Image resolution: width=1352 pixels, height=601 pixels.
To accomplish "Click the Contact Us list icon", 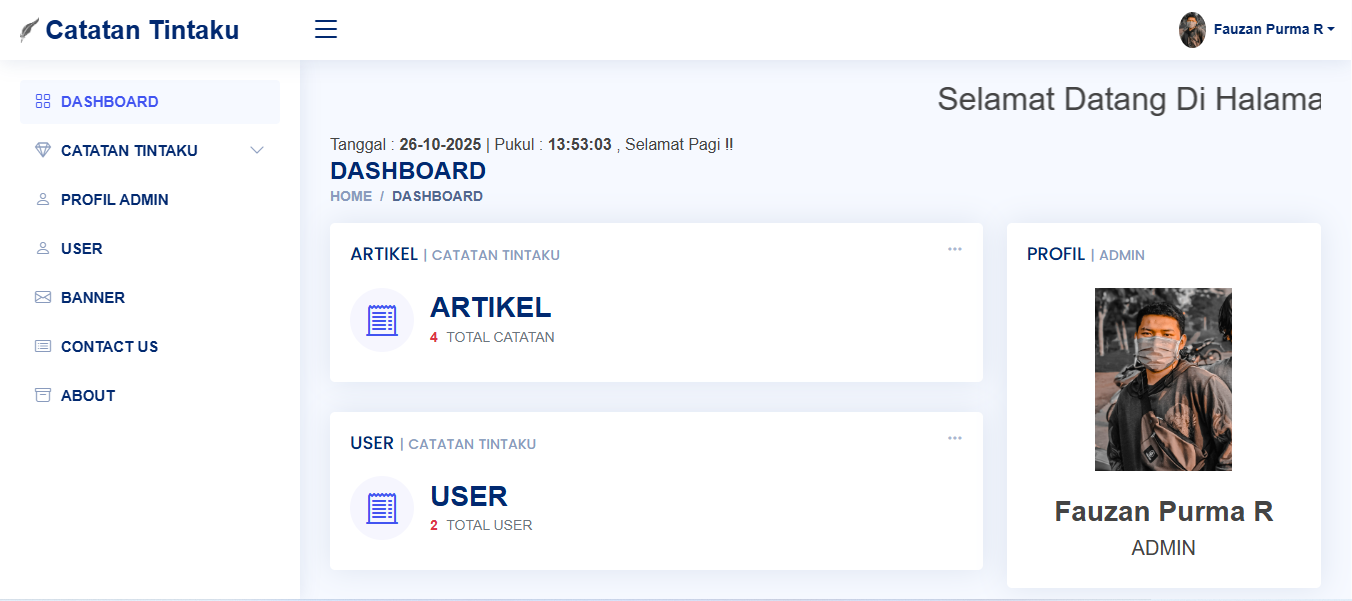I will click(42, 347).
